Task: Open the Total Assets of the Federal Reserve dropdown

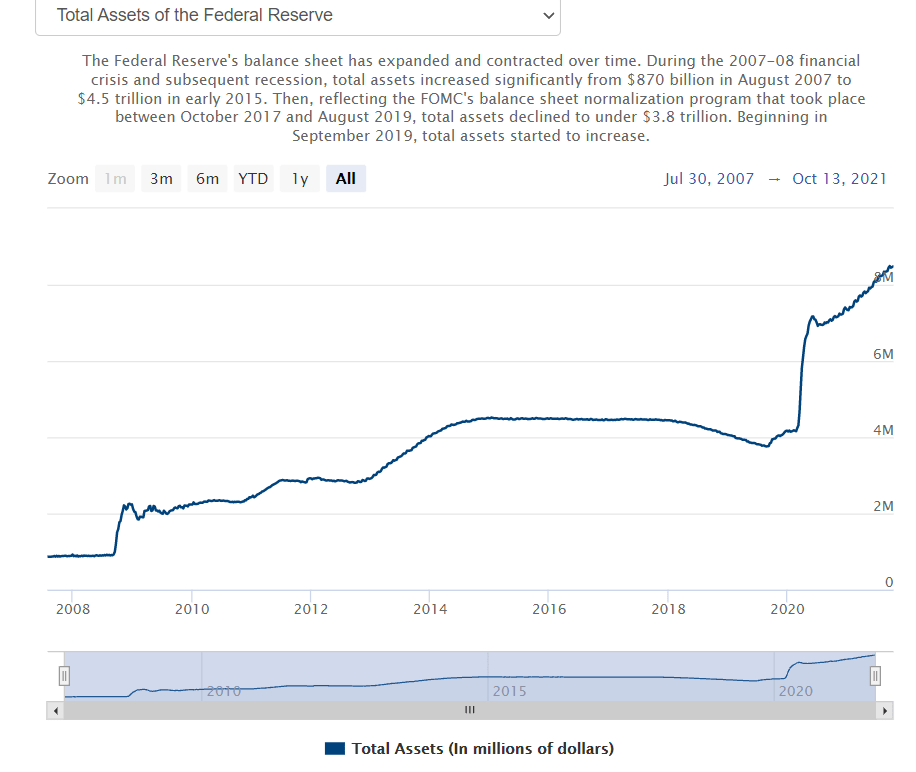Action: pyautogui.click(x=298, y=16)
